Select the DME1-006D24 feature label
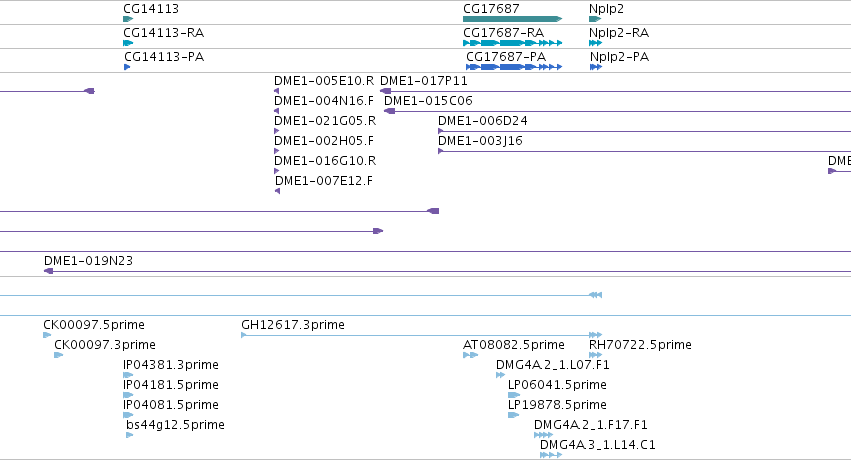This screenshot has height=460, width=851. click(x=482, y=121)
